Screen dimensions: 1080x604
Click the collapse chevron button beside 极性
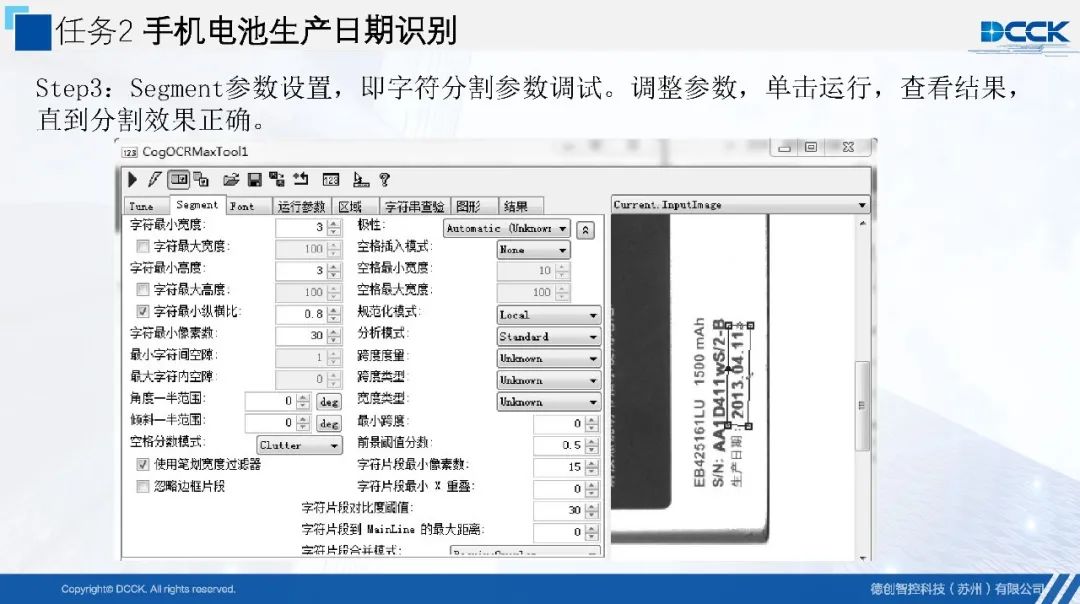tap(586, 229)
